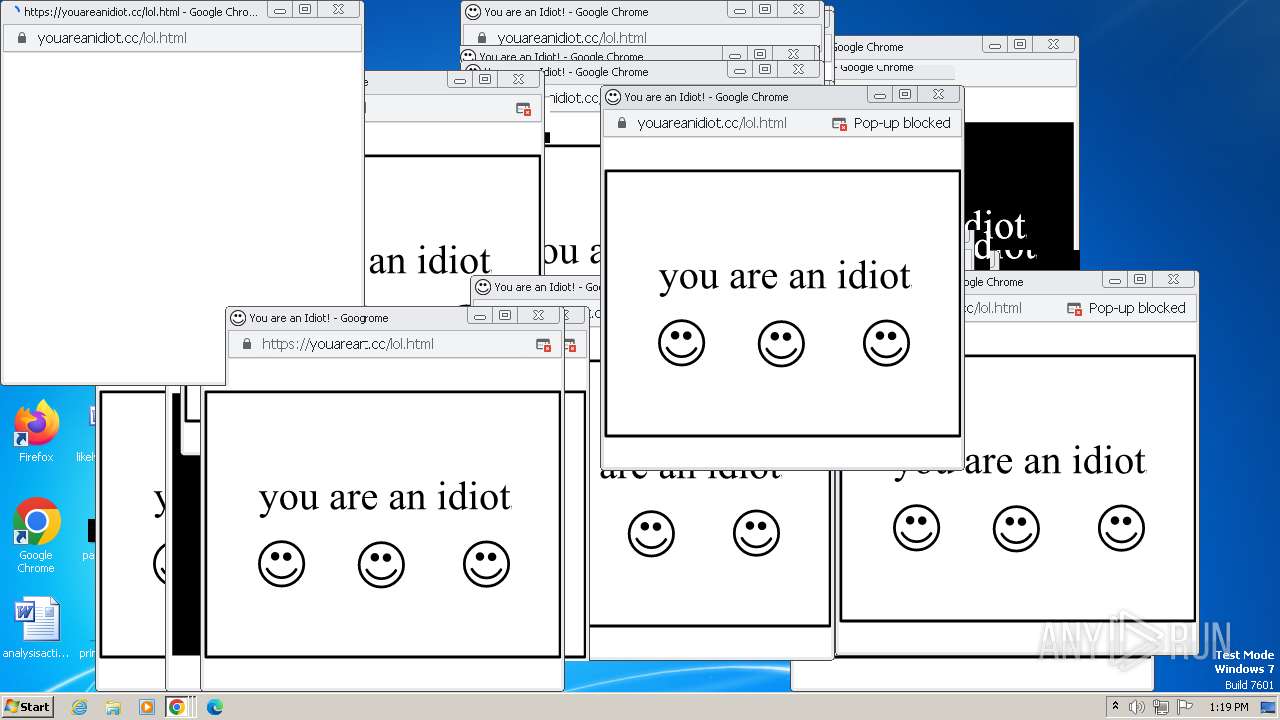The image size is (1280, 720).
Task: Click the https://youarear:.cc/lol.html address in Googrome window
Action: coord(348,344)
